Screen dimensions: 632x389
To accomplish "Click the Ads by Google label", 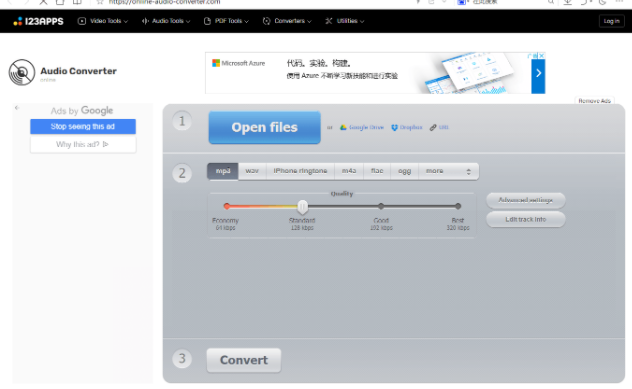I will (x=82, y=111).
